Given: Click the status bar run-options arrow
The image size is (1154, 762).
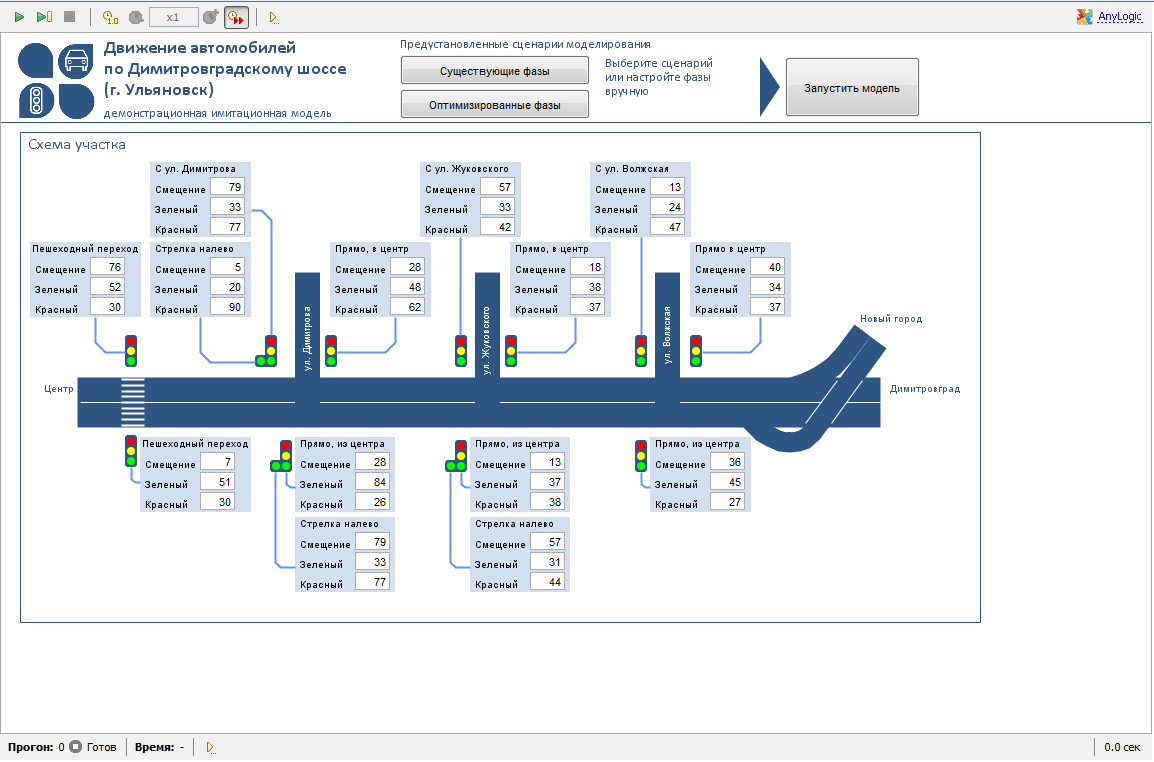Looking at the screenshot, I should click(210, 747).
